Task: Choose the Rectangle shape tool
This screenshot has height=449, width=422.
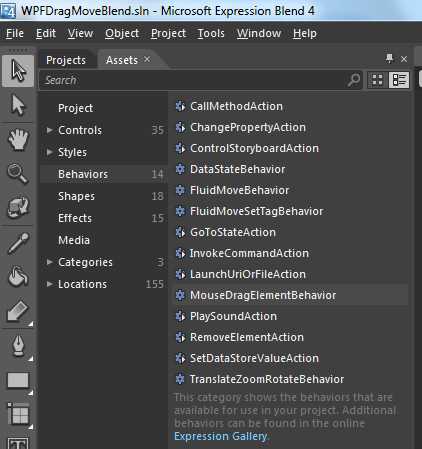Action: [18, 380]
